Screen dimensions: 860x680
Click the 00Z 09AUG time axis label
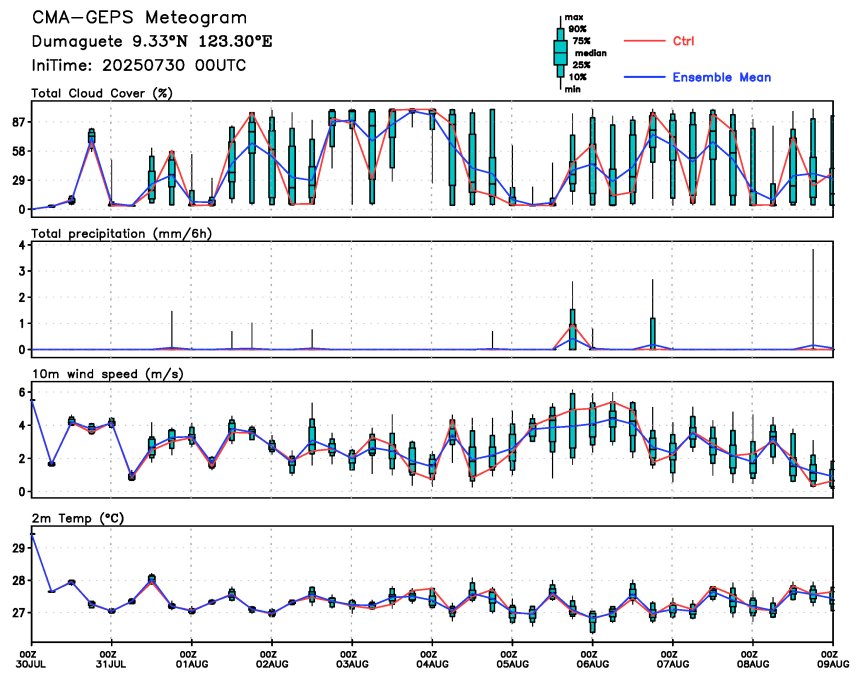[833, 659]
